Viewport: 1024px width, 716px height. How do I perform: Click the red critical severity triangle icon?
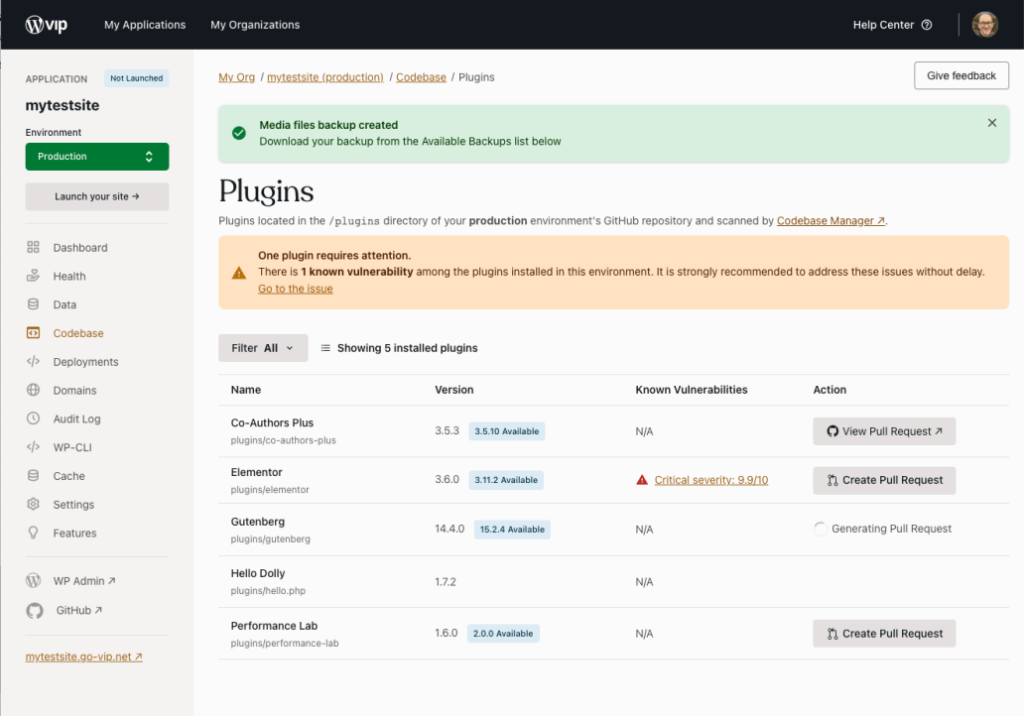642,480
